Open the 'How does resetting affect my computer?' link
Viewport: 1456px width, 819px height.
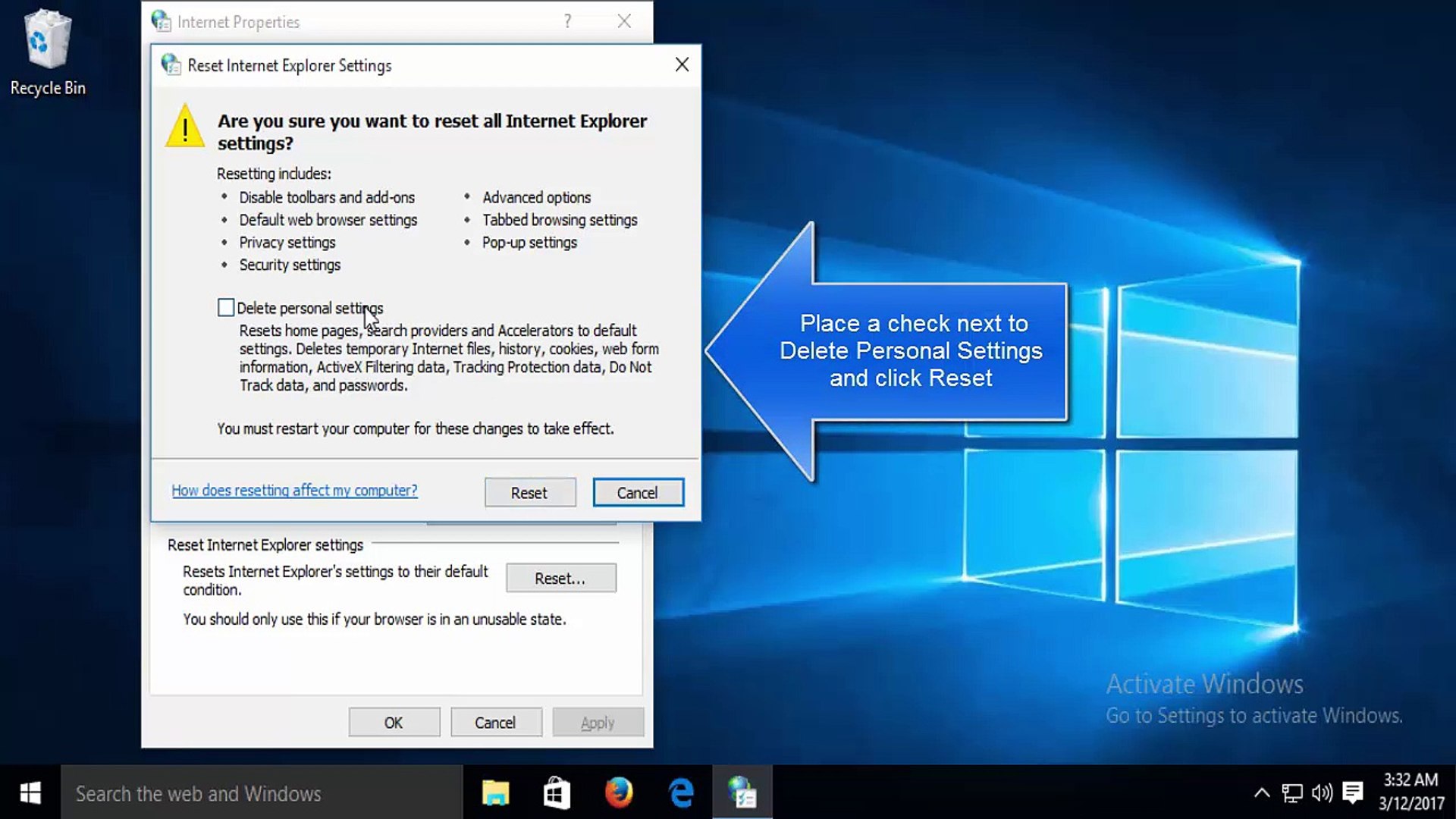click(294, 491)
